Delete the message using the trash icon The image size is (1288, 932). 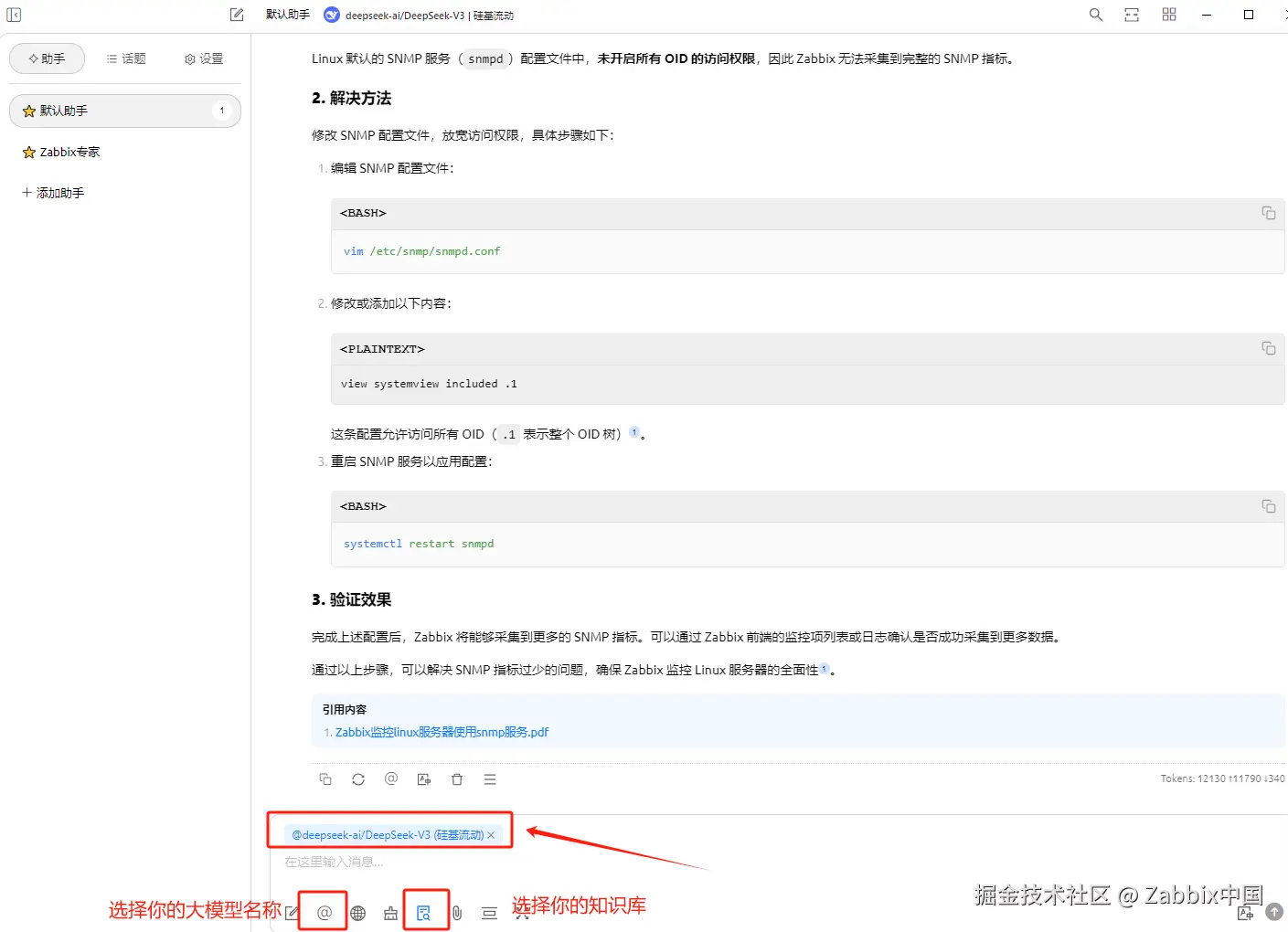click(x=457, y=779)
